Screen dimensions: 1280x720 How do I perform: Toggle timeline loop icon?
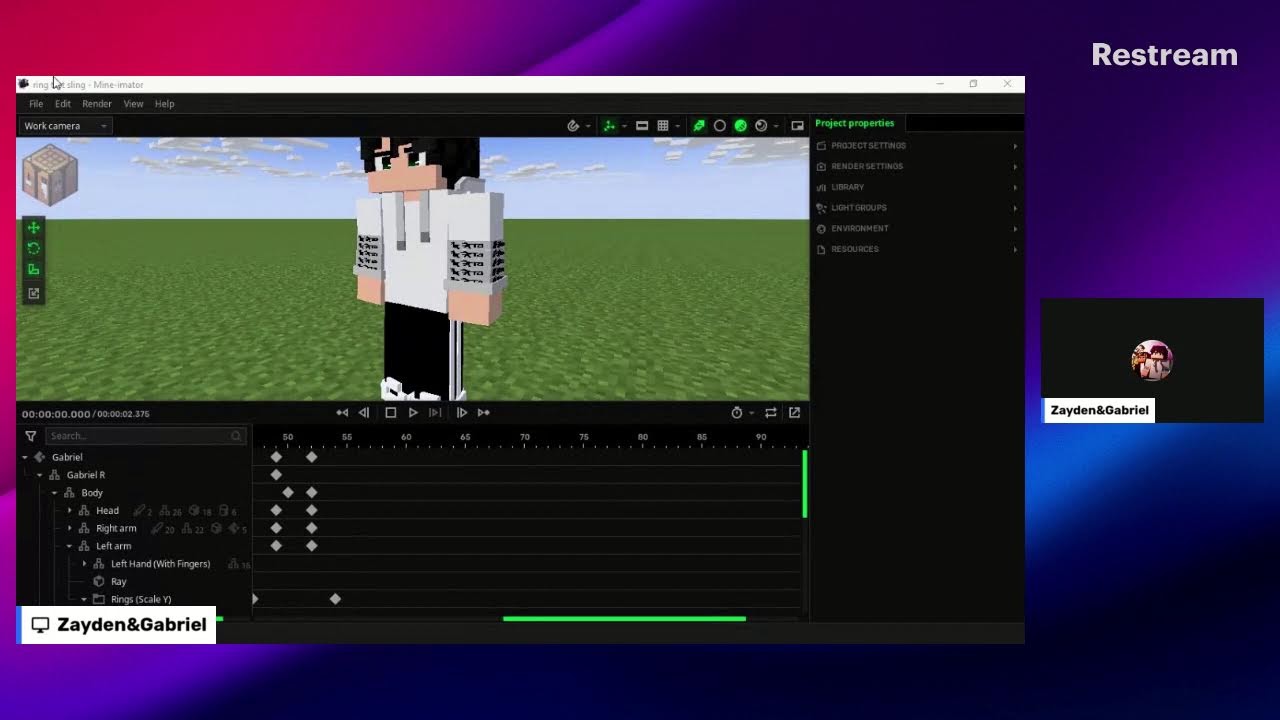(770, 413)
